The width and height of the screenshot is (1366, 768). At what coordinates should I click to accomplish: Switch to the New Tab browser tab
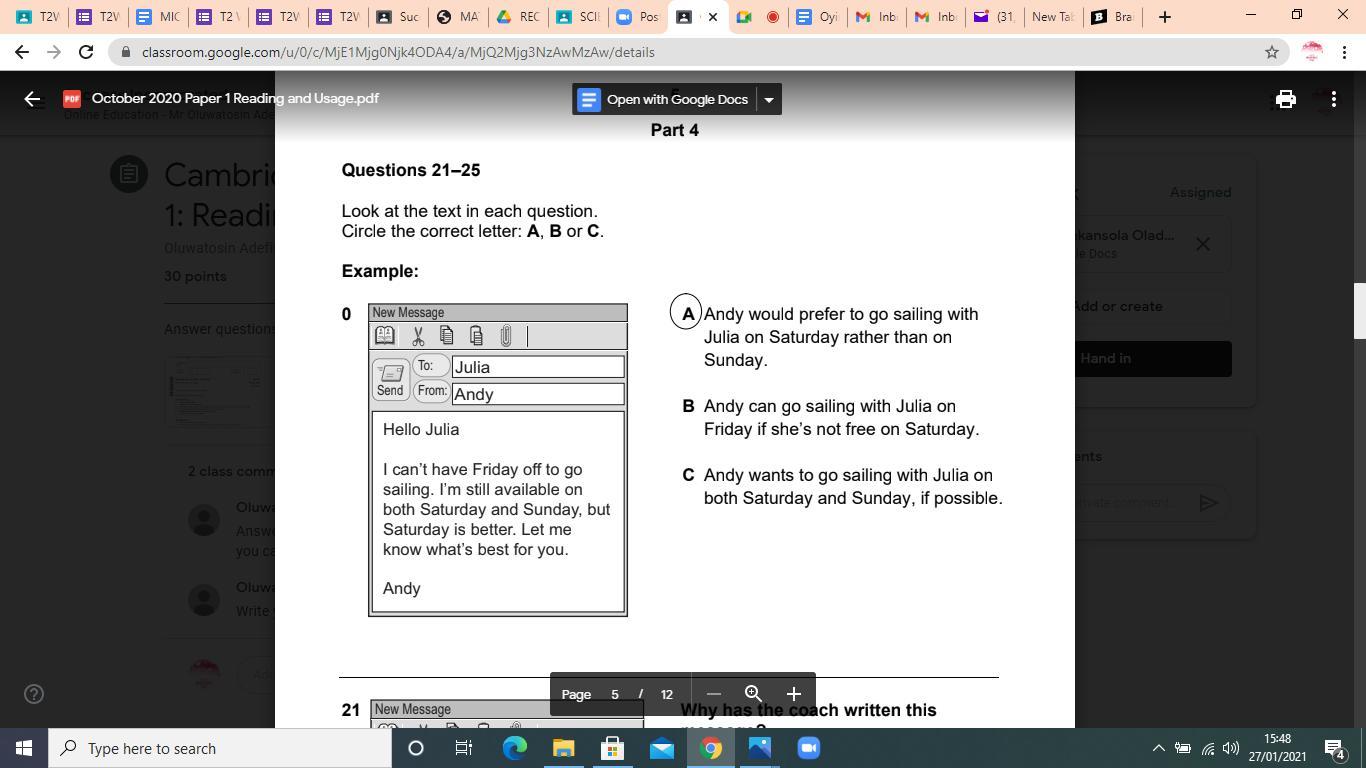tap(1052, 17)
